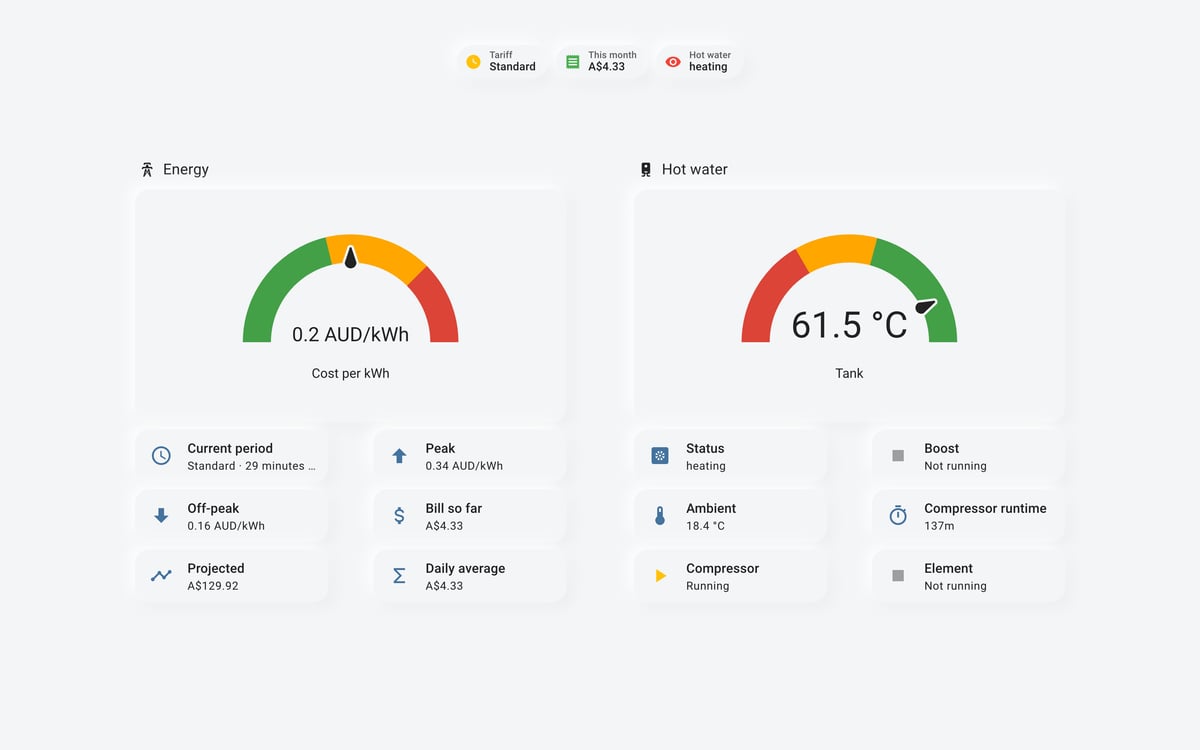This screenshot has height=750, width=1200.
Task: Click the grey stop icon on Element tile
Action: click(898, 576)
